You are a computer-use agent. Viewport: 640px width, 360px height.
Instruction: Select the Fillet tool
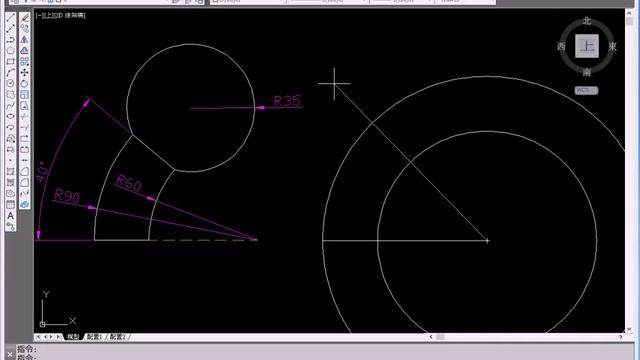point(24,182)
